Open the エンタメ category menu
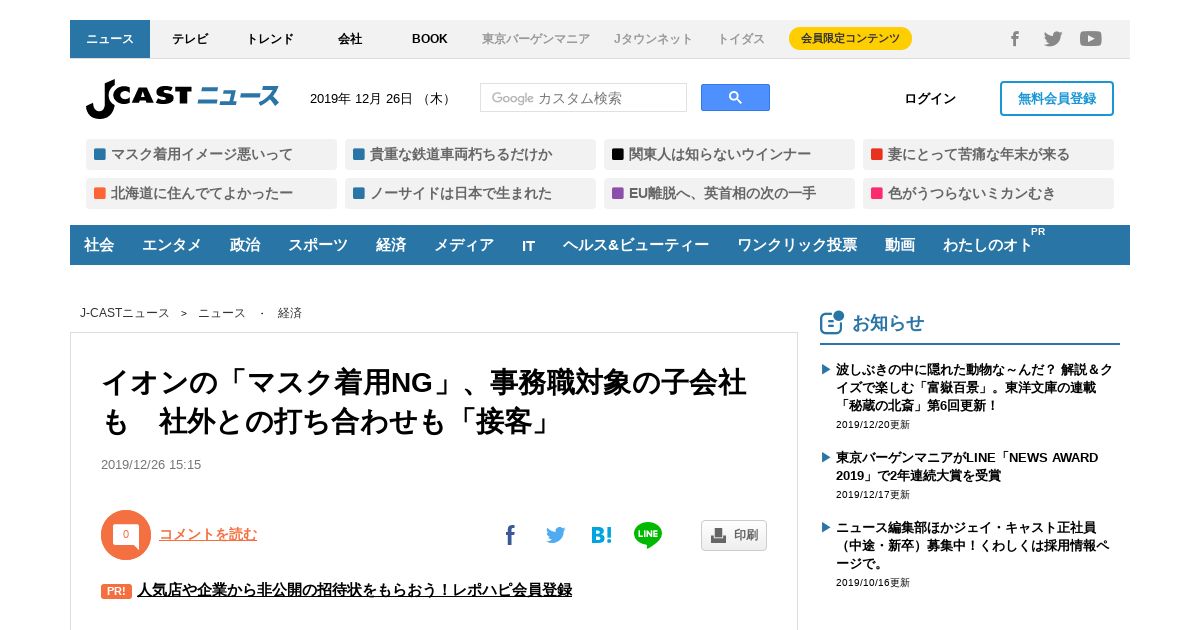This screenshot has width=1200, height=630. tap(172, 245)
